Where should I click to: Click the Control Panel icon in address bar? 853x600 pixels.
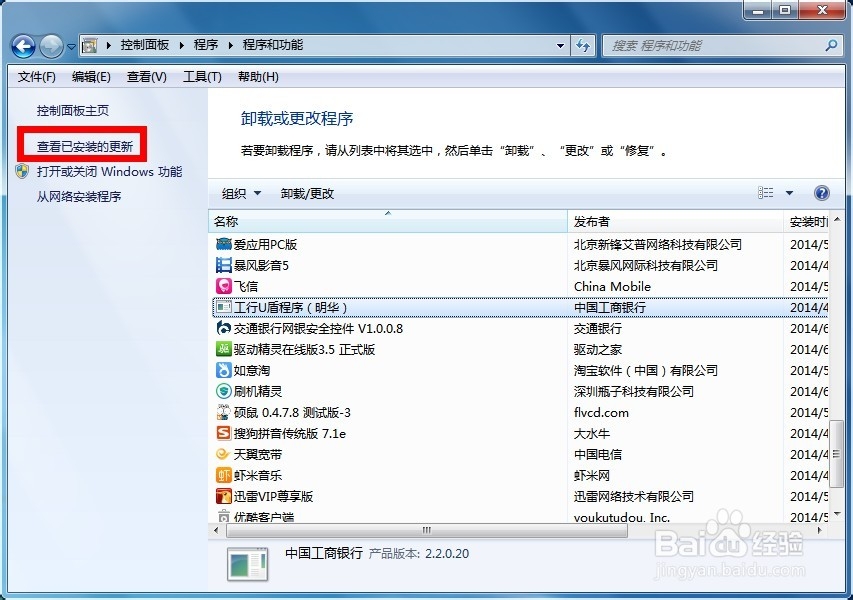point(90,45)
